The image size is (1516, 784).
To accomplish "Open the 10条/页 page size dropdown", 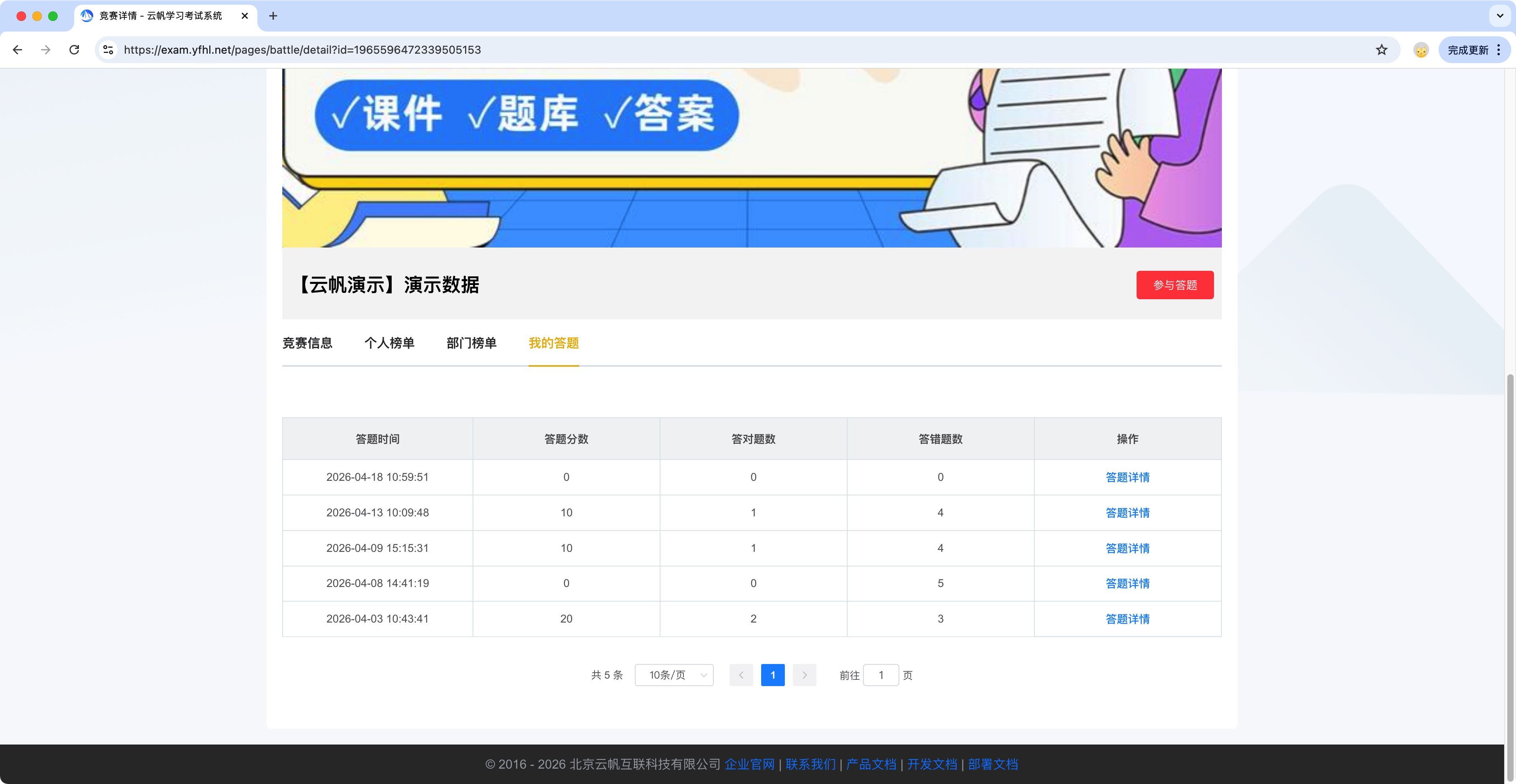I will tap(674, 675).
